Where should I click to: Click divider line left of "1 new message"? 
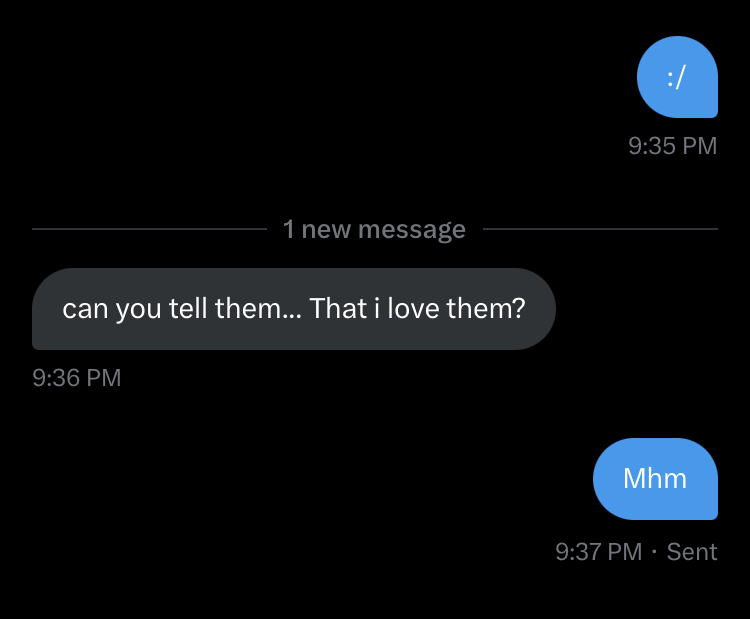[150, 230]
